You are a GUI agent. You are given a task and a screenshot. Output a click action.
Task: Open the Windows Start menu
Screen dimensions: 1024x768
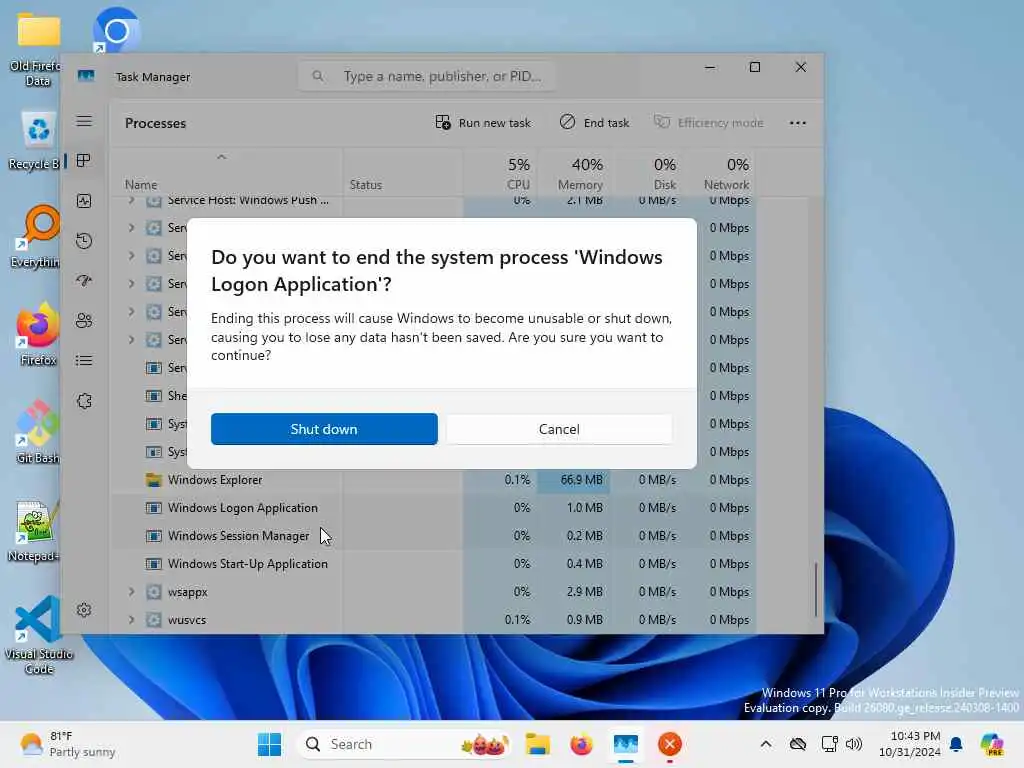(269, 744)
